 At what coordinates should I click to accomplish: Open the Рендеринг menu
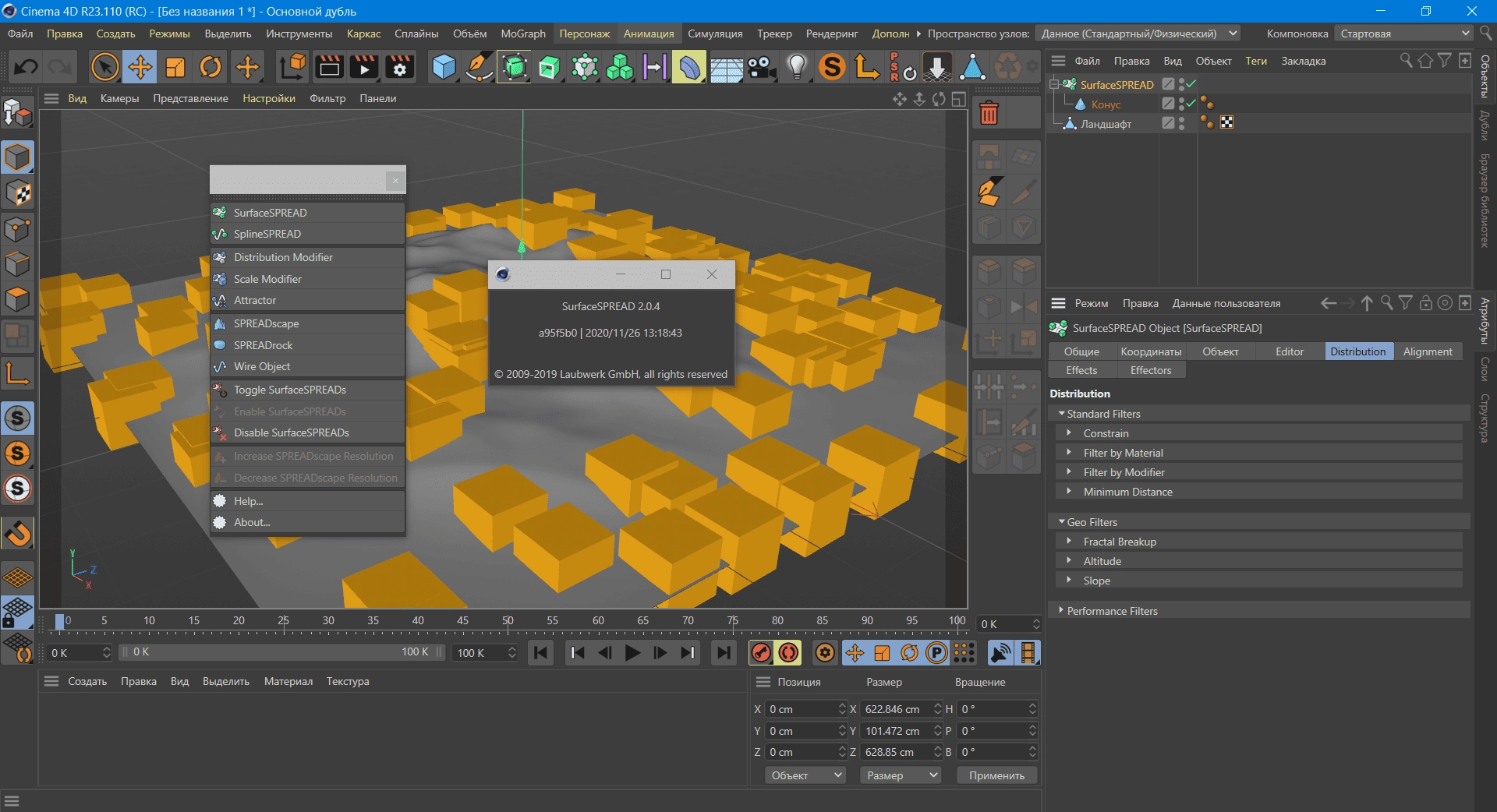click(832, 34)
